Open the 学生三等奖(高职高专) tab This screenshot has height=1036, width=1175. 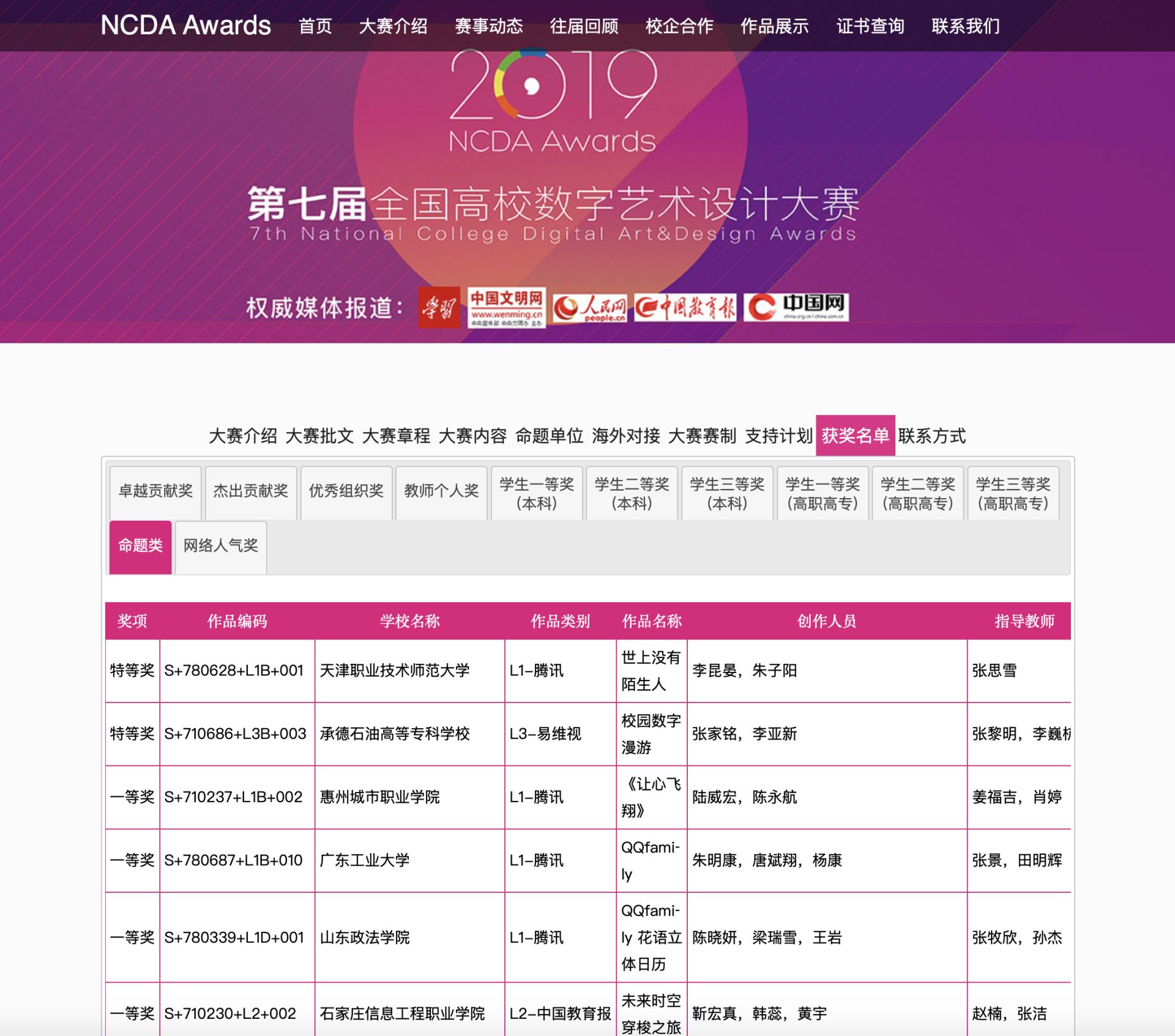pos(1013,493)
